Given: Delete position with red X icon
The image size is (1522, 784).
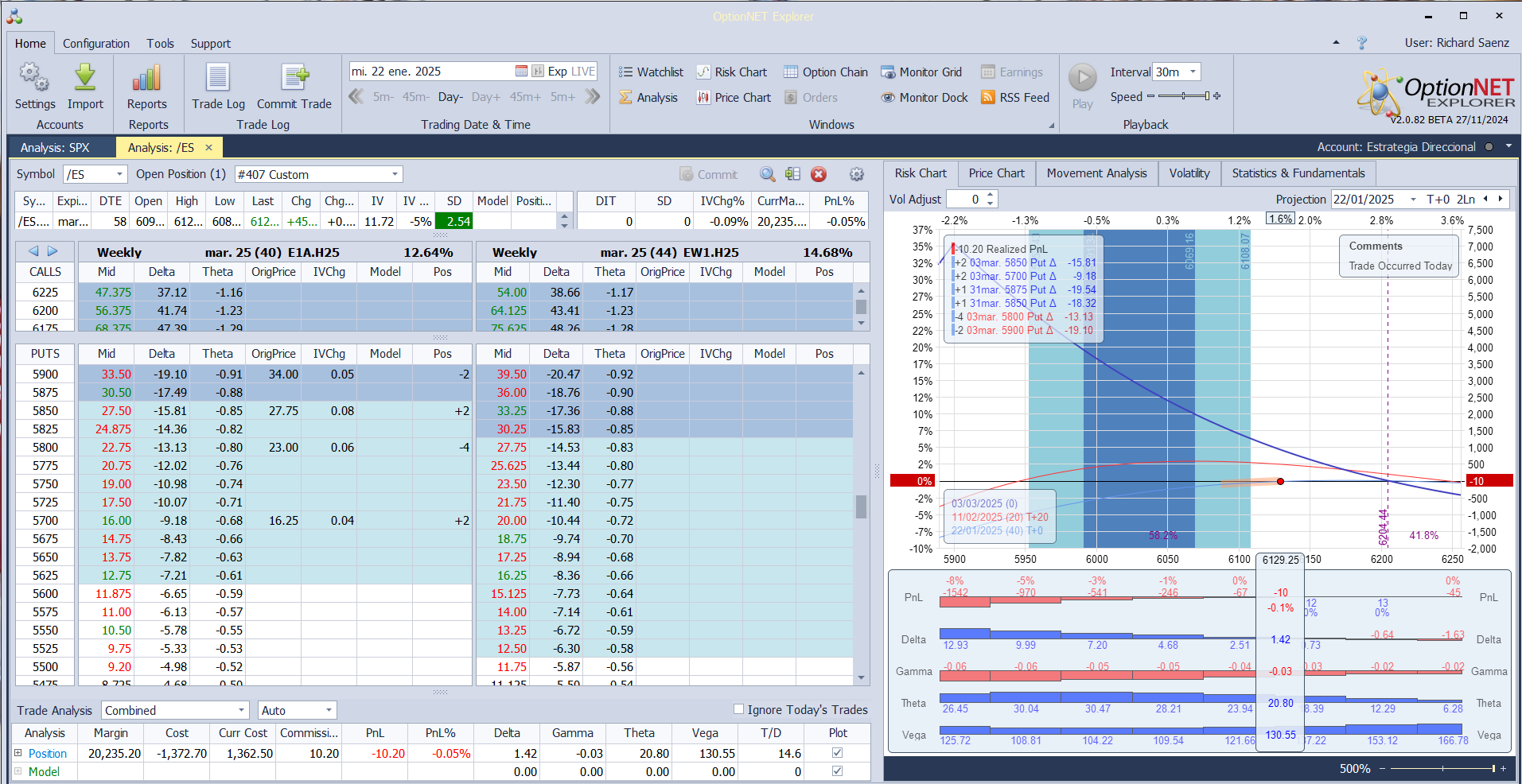Looking at the screenshot, I should click(x=819, y=175).
